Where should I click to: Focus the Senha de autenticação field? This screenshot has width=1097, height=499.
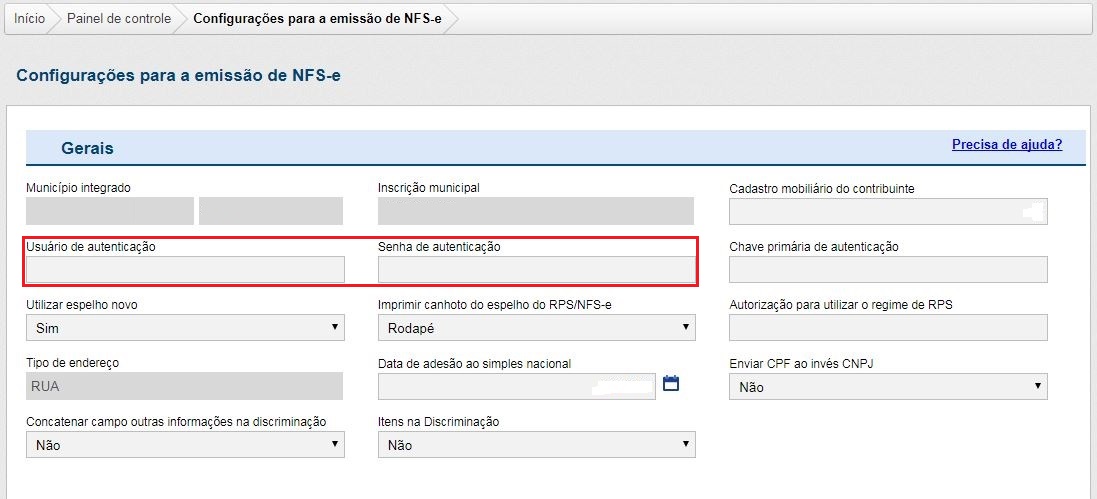coord(536,270)
